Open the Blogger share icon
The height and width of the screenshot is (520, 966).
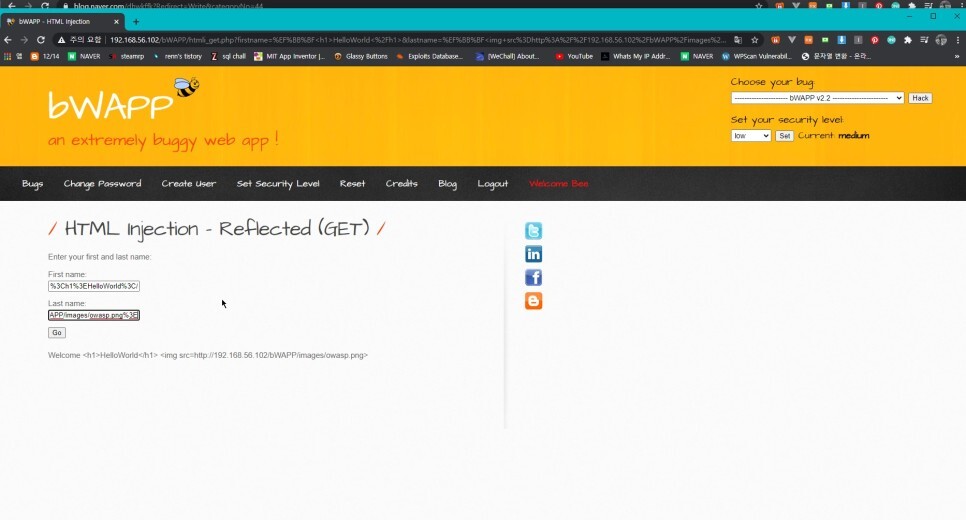click(x=534, y=301)
